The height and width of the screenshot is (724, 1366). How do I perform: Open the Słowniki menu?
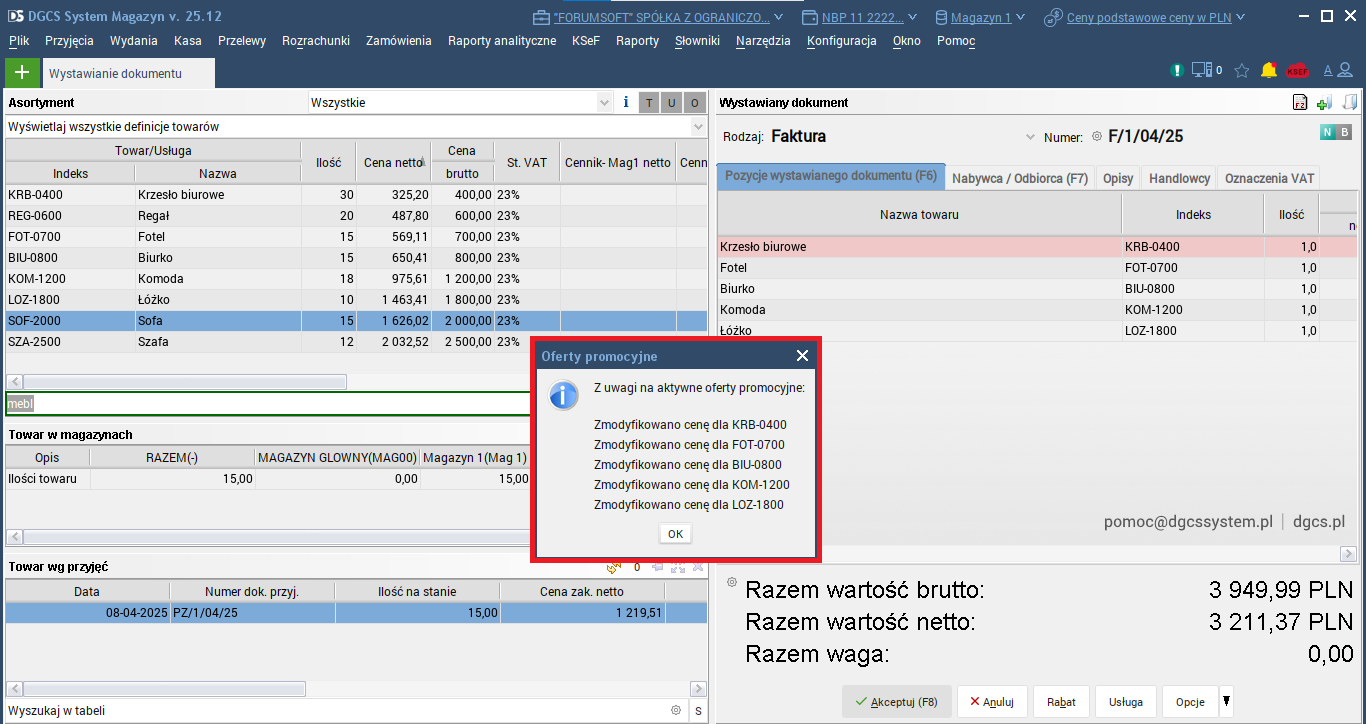pyautogui.click(x=698, y=41)
